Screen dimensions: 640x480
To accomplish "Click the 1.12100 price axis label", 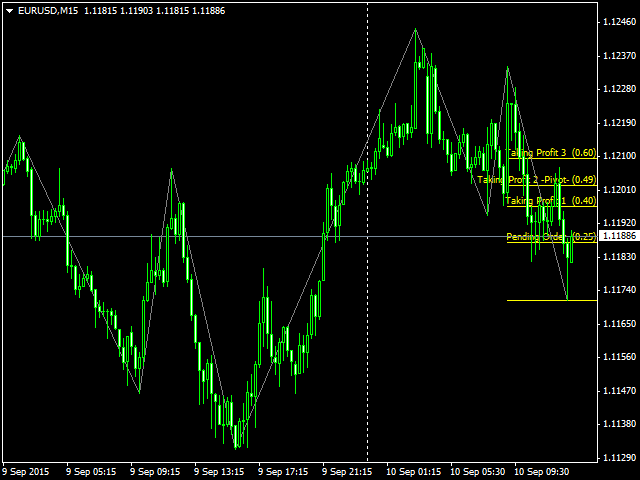I will coord(620,156).
